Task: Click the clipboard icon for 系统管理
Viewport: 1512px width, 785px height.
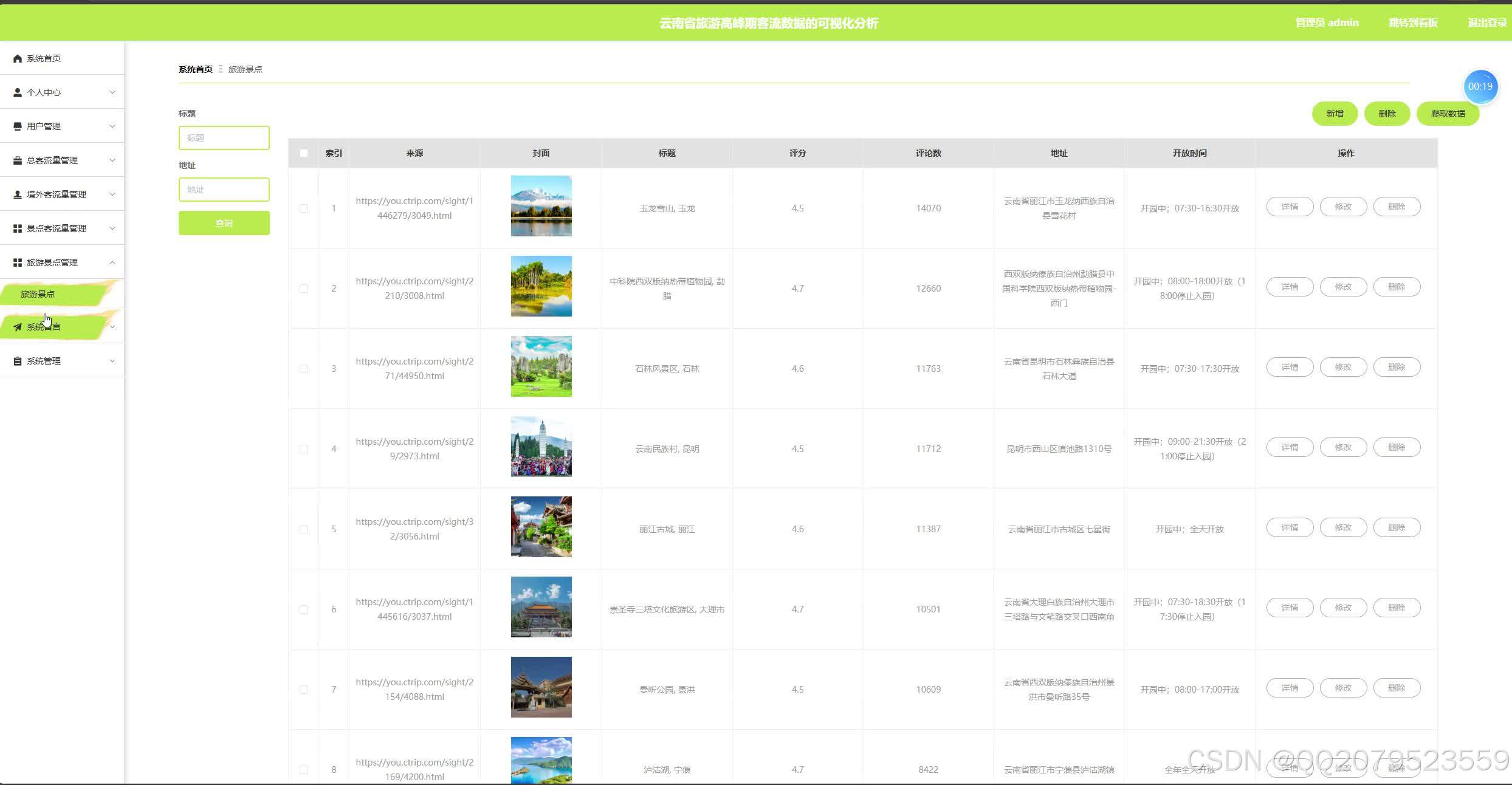Action: click(18, 361)
